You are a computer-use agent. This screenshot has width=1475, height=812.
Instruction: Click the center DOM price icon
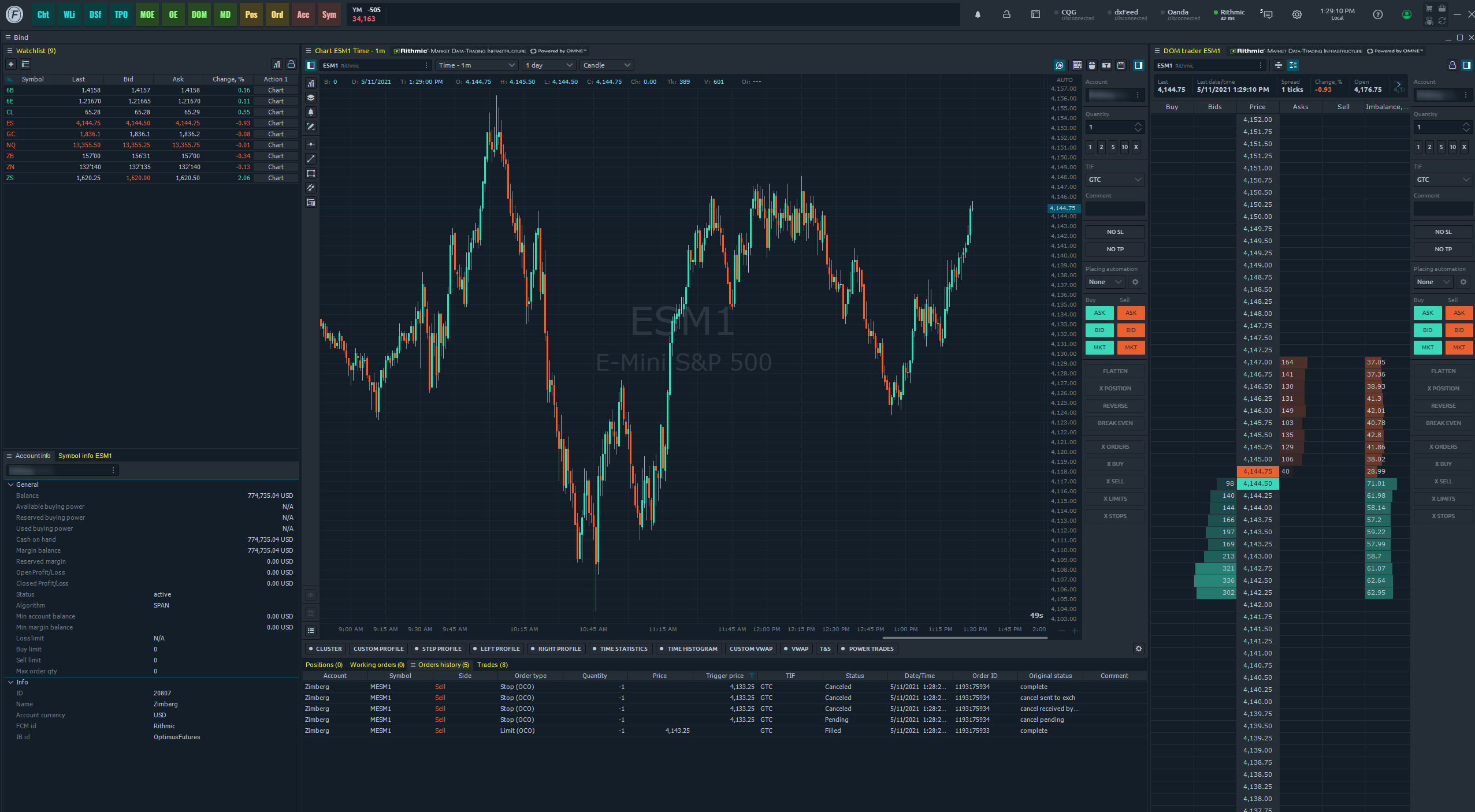[x=1278, y=65]
